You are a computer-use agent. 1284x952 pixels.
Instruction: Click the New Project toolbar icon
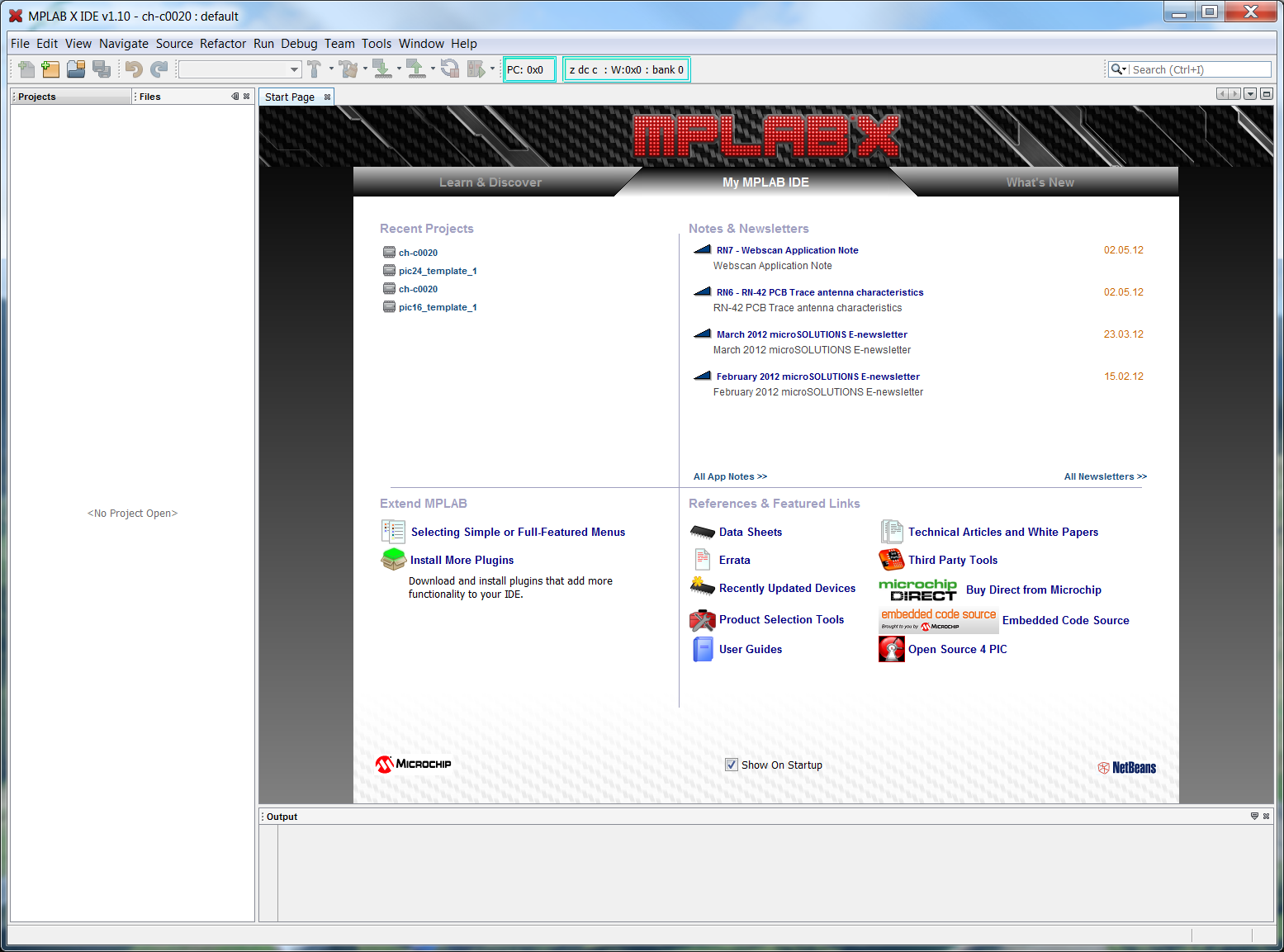pyautogui.click(x=50, y=69)
